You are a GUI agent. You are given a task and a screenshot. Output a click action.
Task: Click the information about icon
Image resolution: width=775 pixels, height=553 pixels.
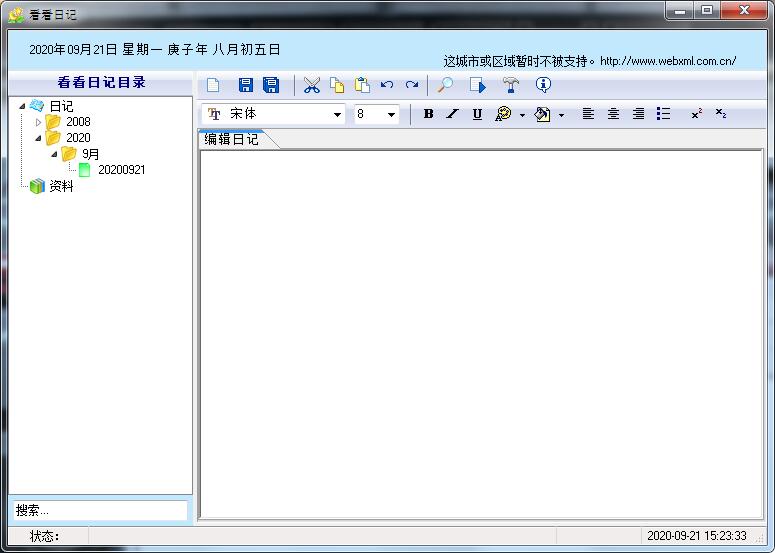coord(543,86)
